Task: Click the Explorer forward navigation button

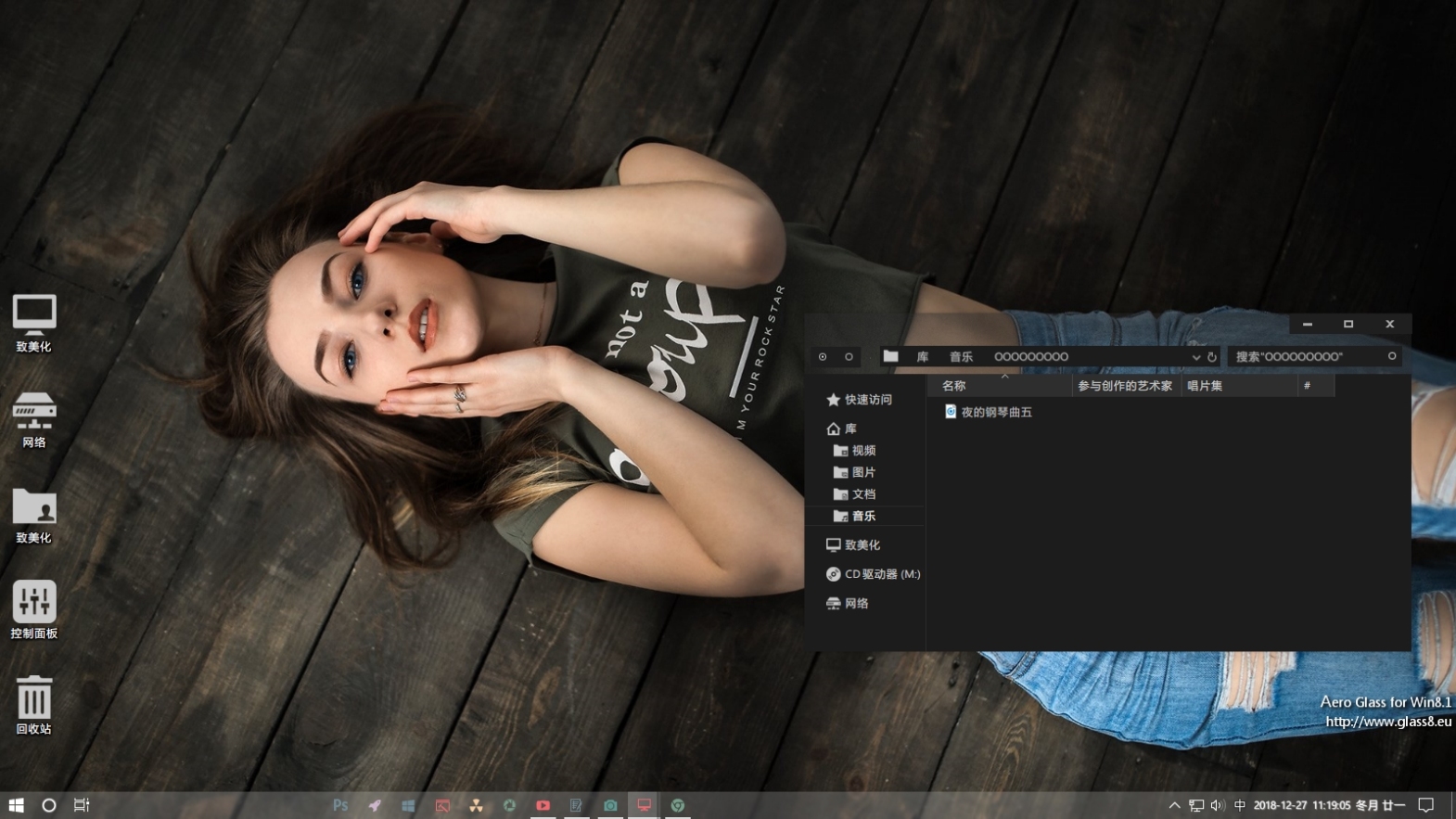Action: pyautogui.click(x=849, y=356)
